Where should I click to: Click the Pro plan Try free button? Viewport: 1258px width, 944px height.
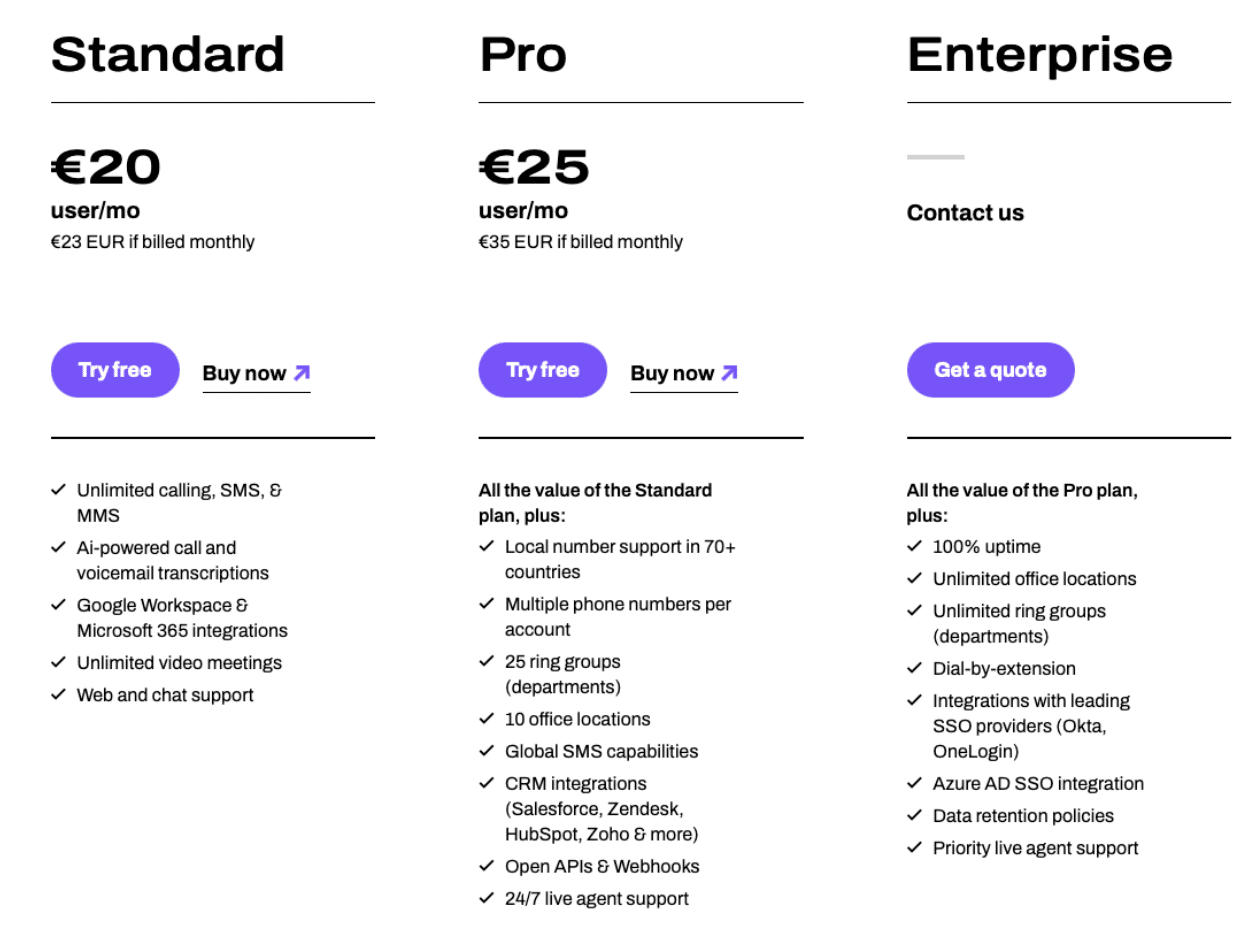pyautogui.click(x=542, y=370)
